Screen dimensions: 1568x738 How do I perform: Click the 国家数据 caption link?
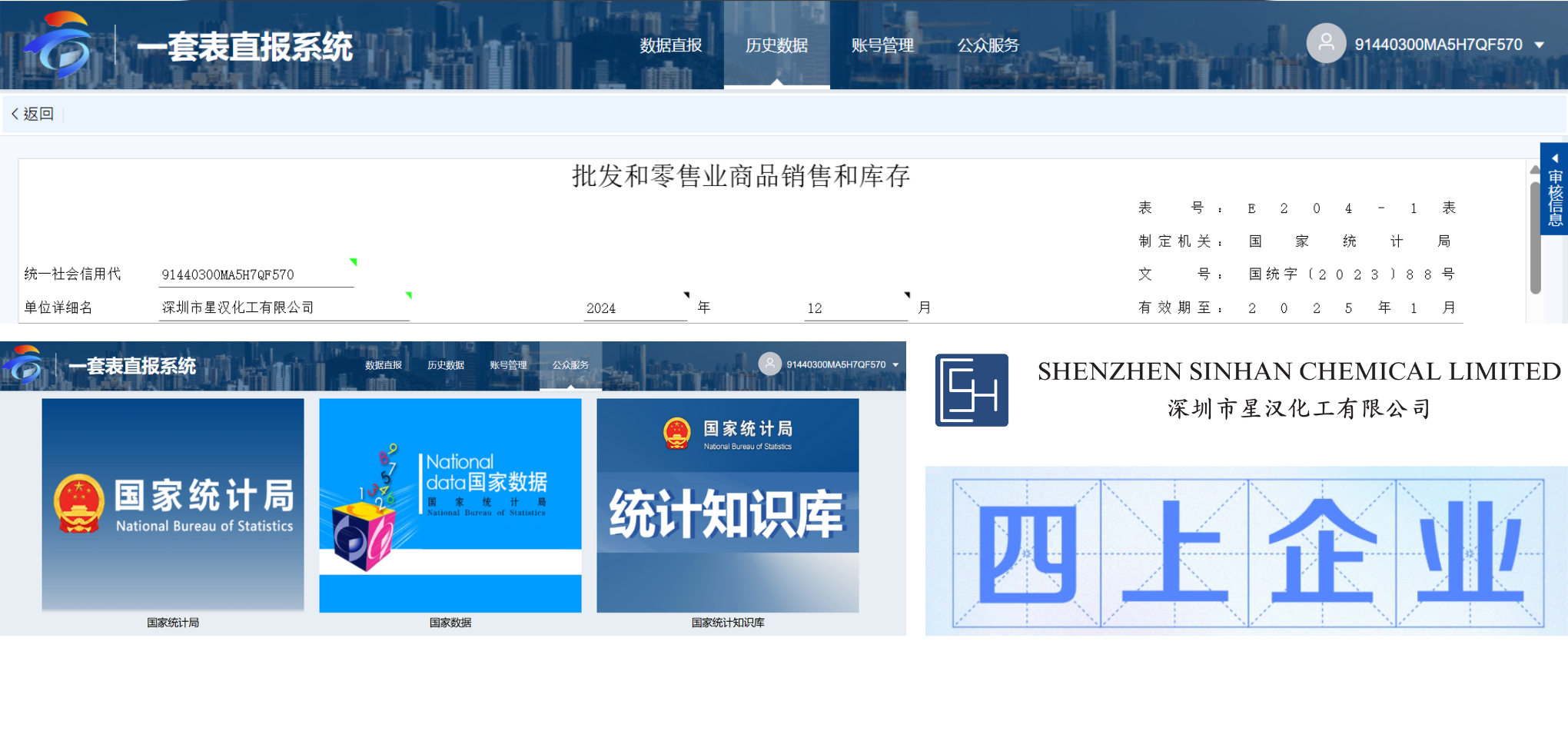coord(450,623)
